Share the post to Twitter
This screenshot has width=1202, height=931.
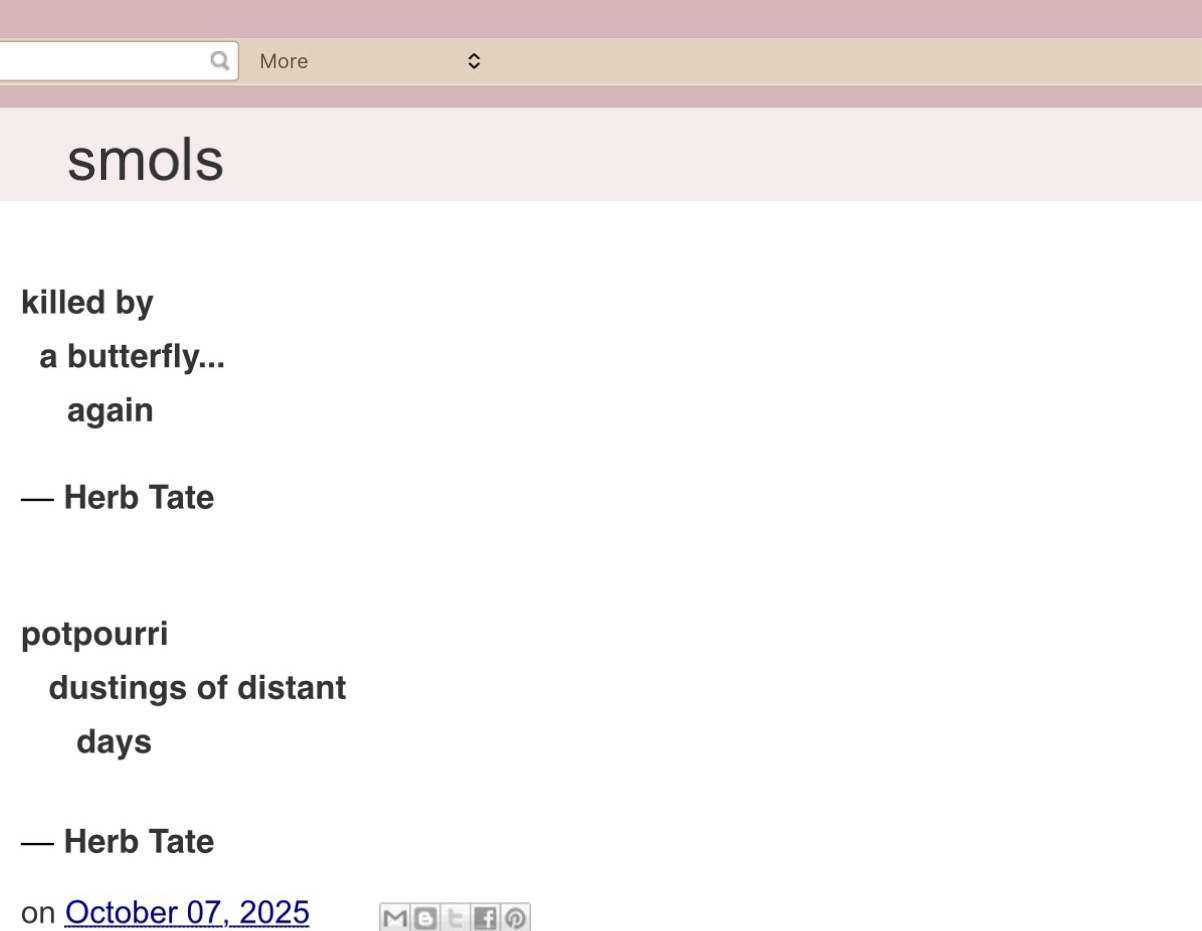454,916
